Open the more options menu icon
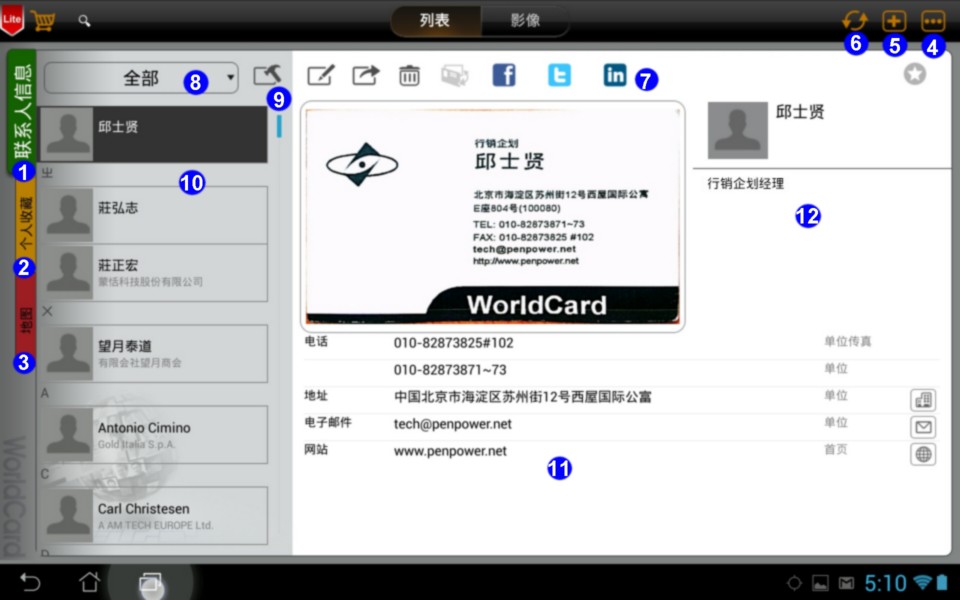This screenshot has height=600, width=960. coord(932,21)
